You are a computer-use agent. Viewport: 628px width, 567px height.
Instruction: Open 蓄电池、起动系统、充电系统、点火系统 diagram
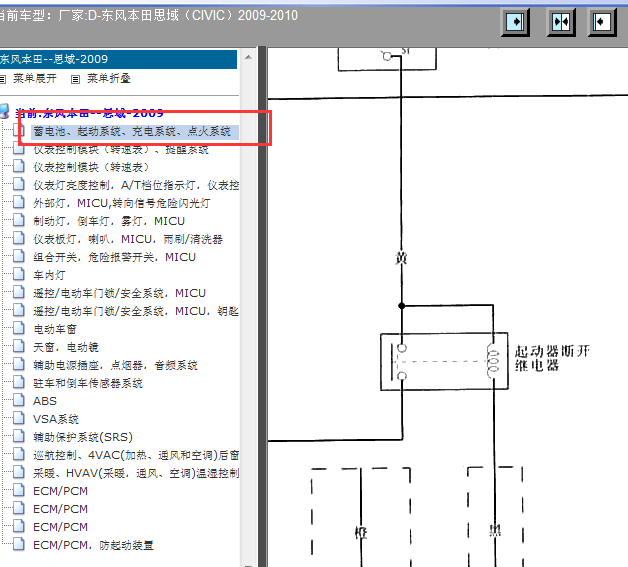pyautogui.click(x=132, y=131)
